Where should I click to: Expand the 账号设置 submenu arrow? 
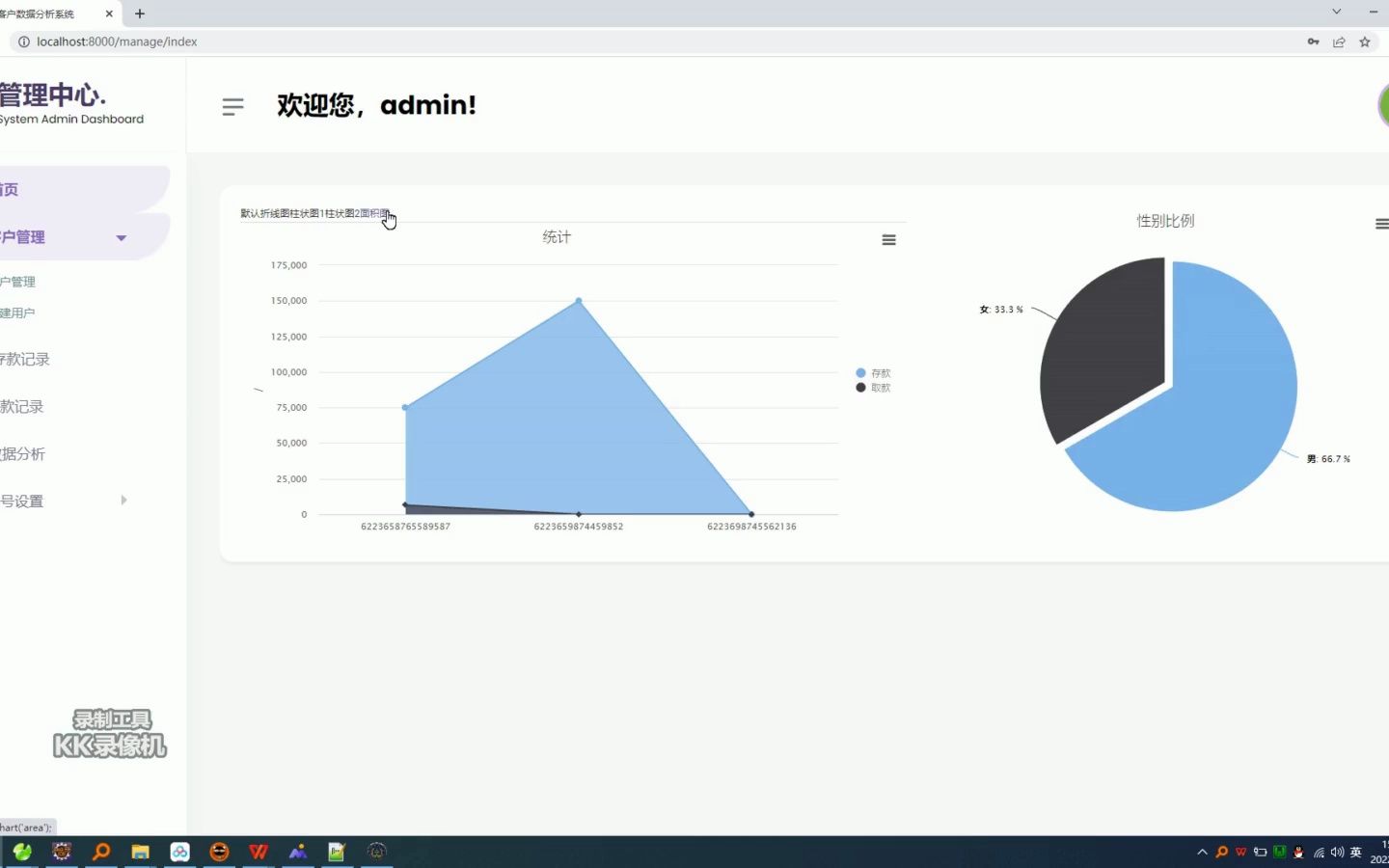123,501
